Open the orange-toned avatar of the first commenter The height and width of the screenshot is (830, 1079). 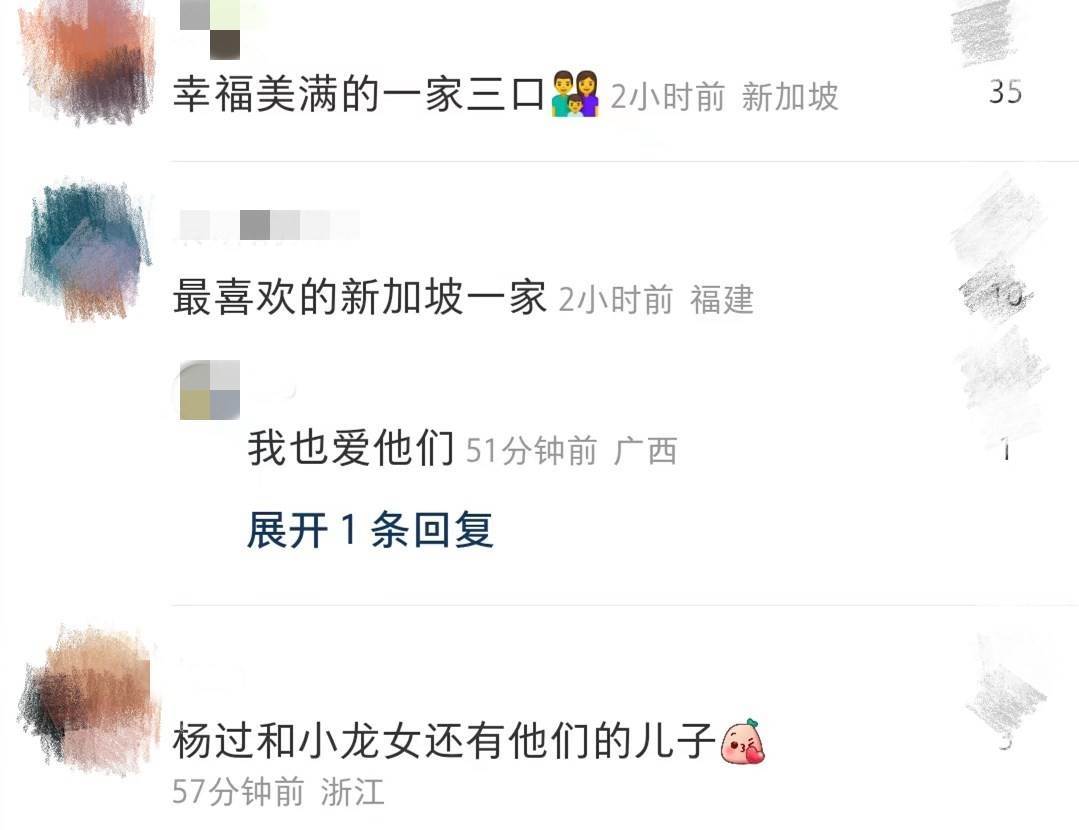[x=87, y=63]
